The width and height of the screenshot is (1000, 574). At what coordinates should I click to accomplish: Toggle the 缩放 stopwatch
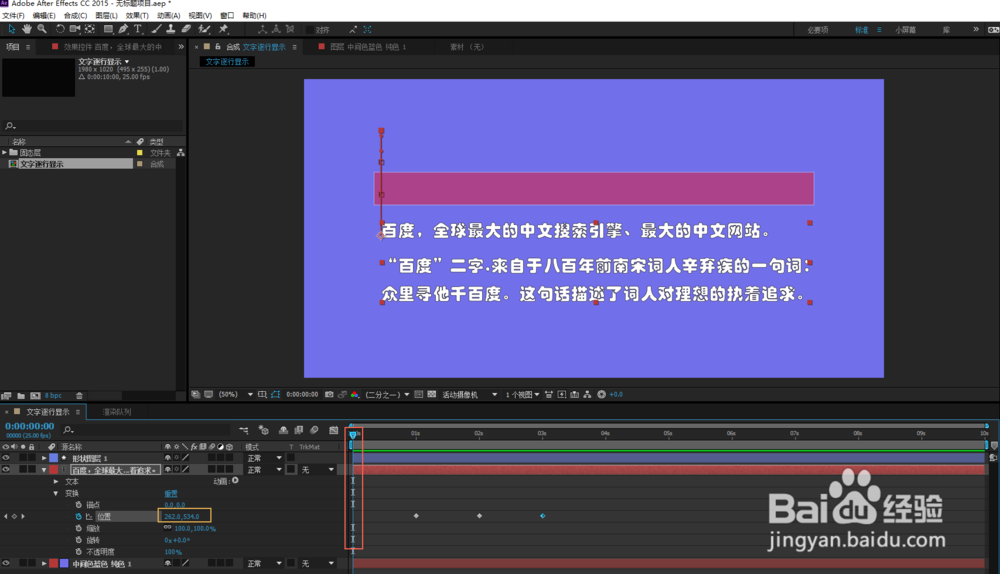pyautogui.click(x=78, y=528)
